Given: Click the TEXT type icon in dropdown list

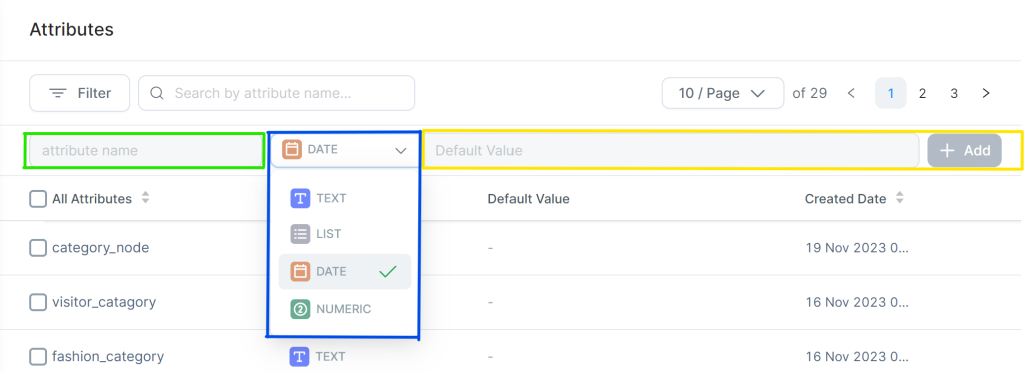Looking at the screenshot, I should pyautogui.click(x=300, y=198).
